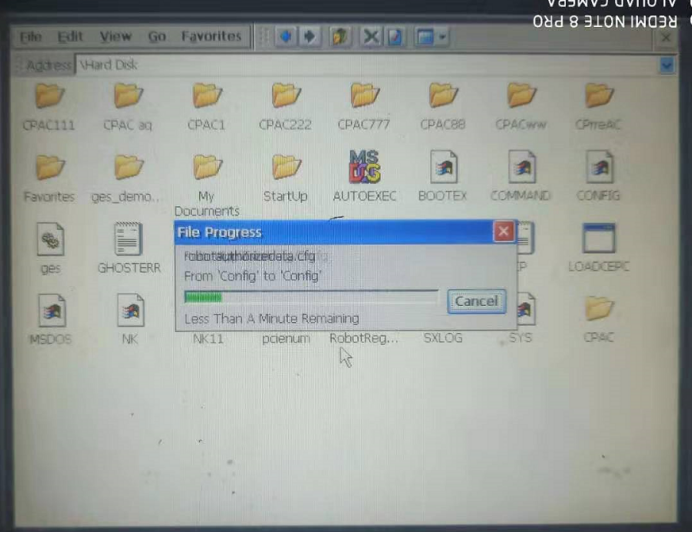Click the Delete X toolbar icon
The height and width of the screenshot is (533, 692).
point(370,37)
